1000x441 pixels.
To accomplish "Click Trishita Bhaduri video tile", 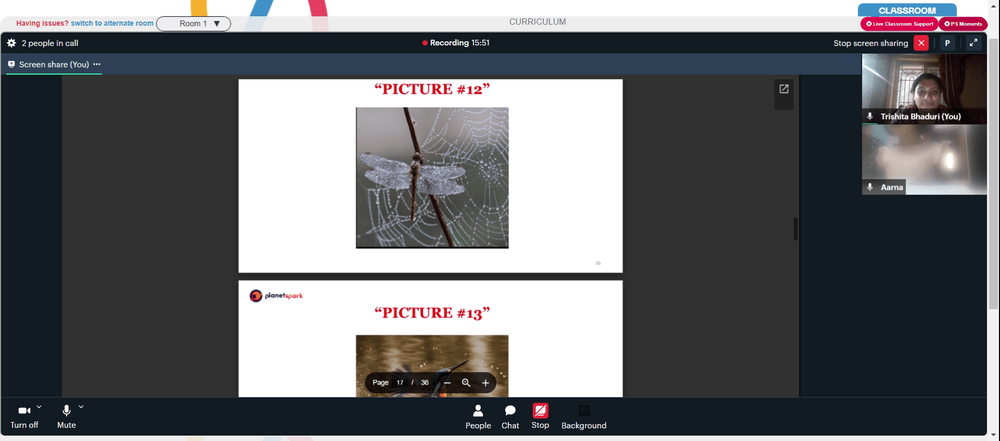I will tap(924, 88).
